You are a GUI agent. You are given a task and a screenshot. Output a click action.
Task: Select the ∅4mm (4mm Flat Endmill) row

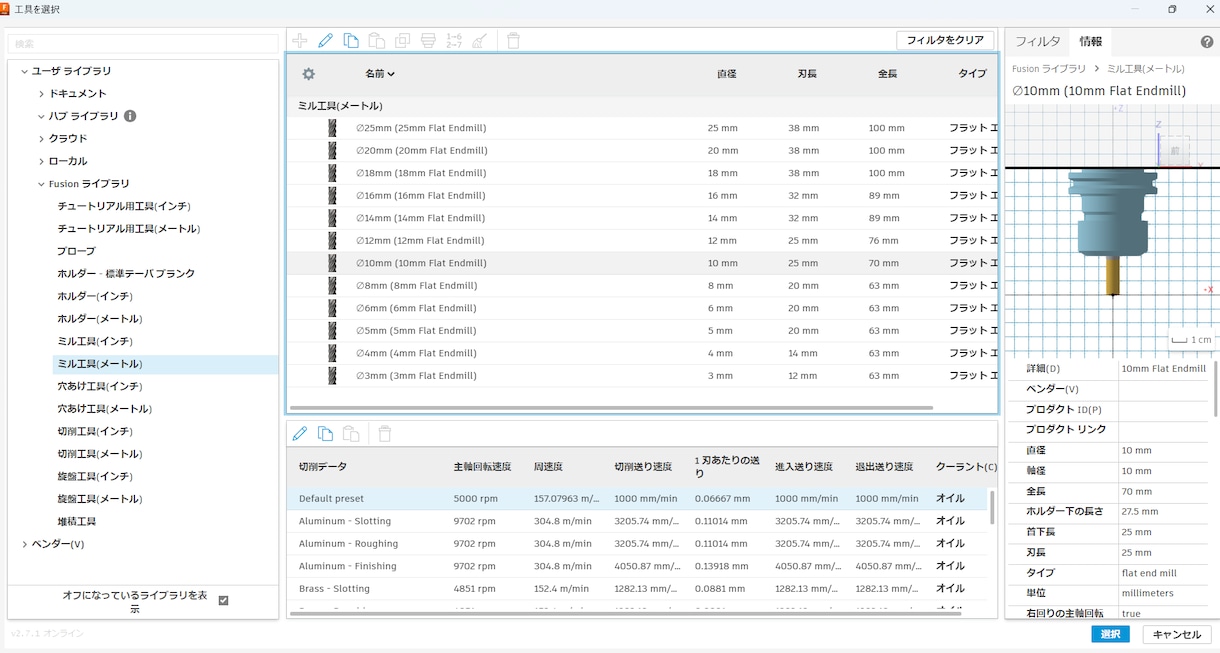(642, 353)
